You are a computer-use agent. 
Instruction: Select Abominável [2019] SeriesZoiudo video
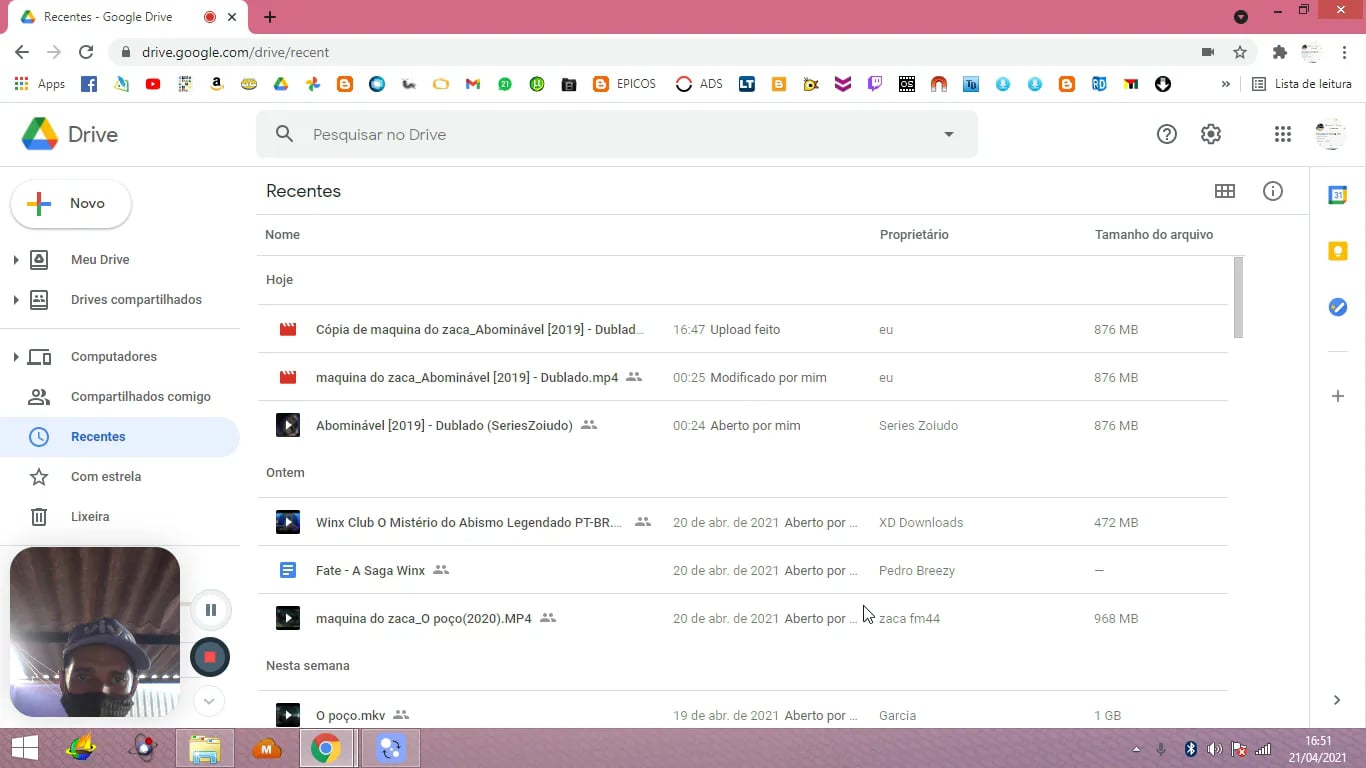(742, 425)
